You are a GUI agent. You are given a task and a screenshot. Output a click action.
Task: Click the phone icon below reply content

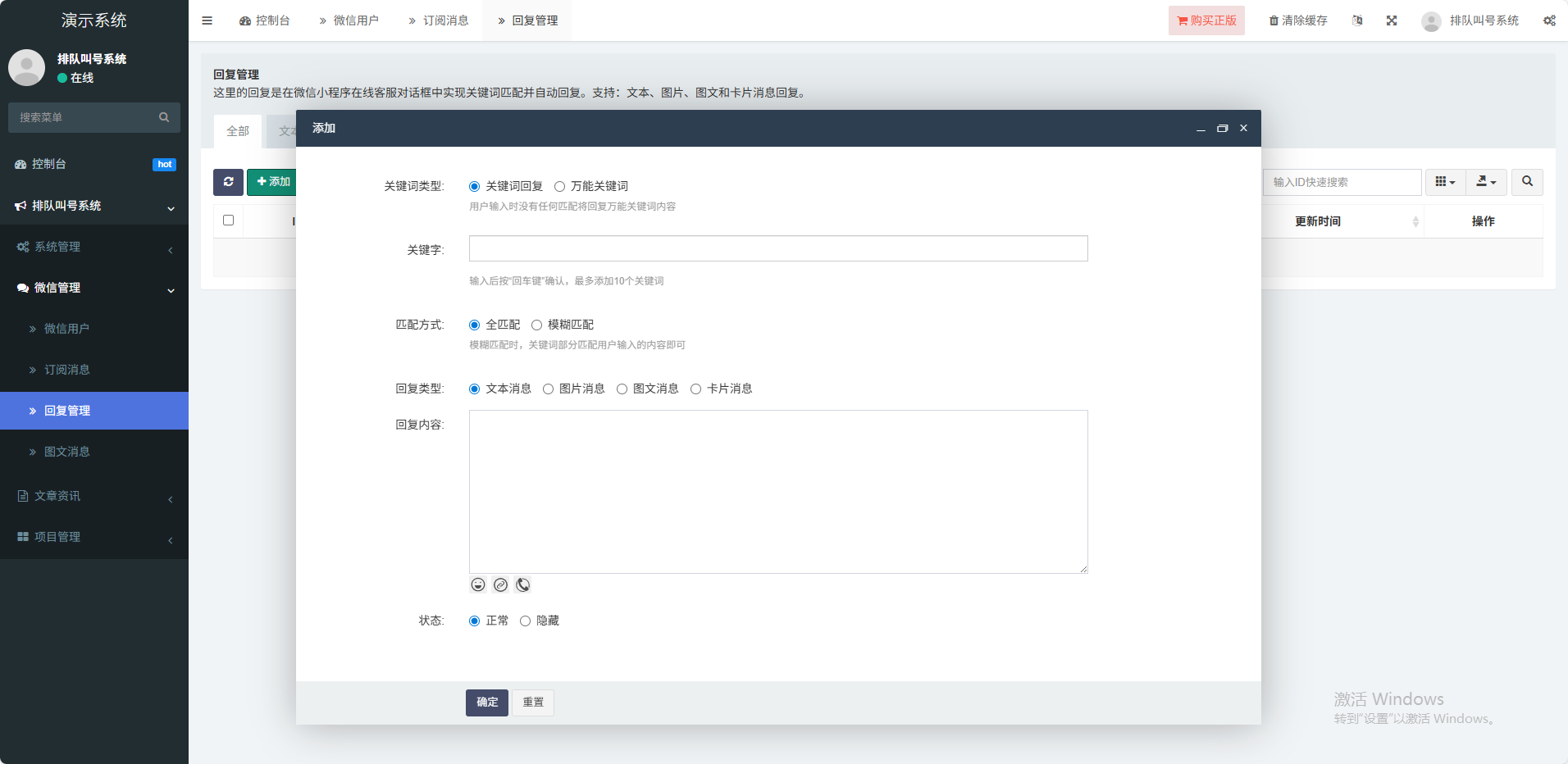tap(523, 584)
